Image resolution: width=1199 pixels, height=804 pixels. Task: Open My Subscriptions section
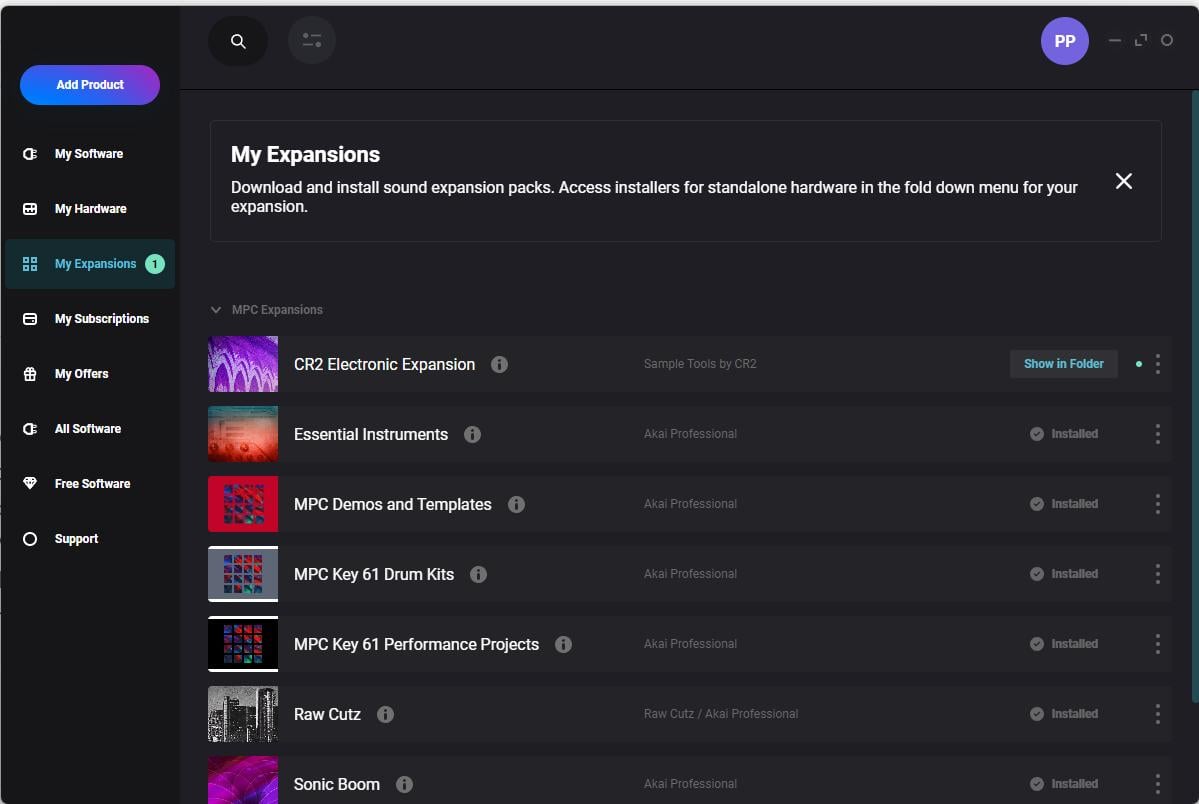click(x=101, y=319)
